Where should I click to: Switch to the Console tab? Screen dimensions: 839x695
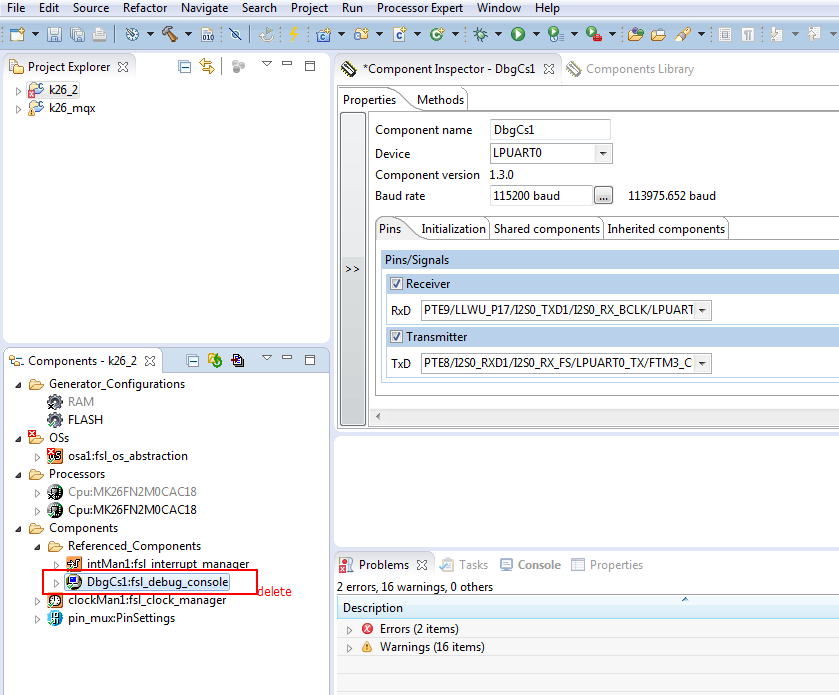[x=530, y=565]
